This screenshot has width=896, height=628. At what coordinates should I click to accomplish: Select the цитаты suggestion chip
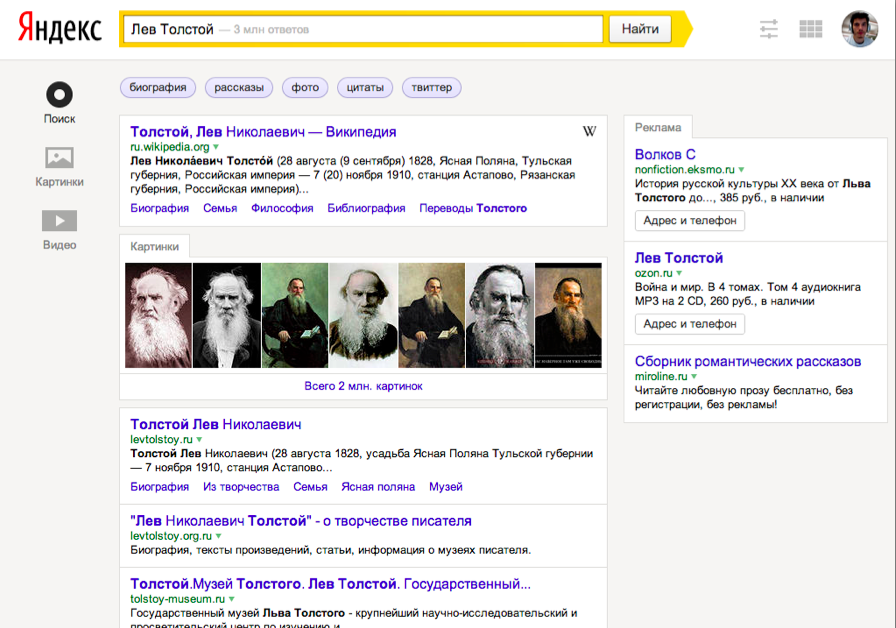(x=365, y=87)
